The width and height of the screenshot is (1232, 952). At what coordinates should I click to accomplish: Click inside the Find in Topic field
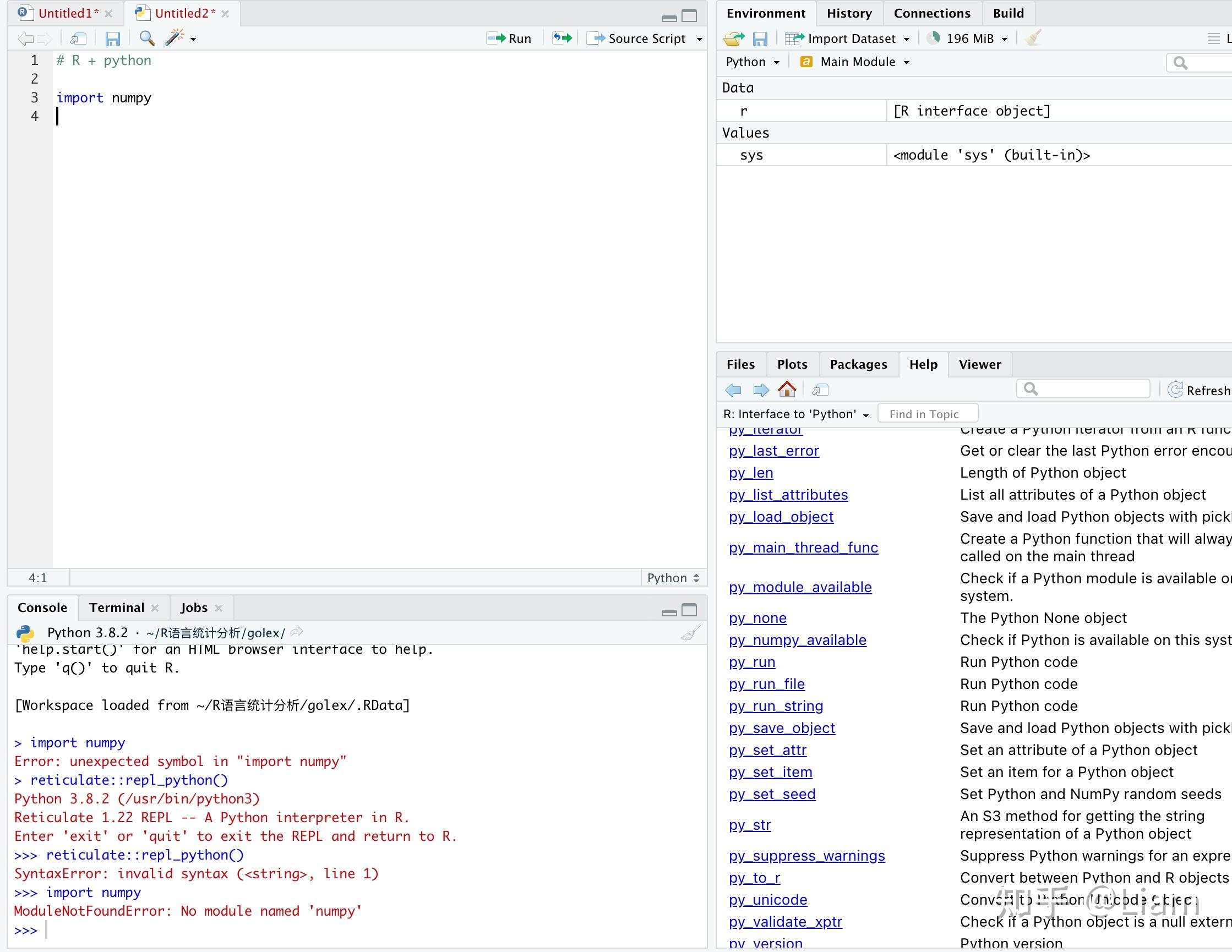928,413
